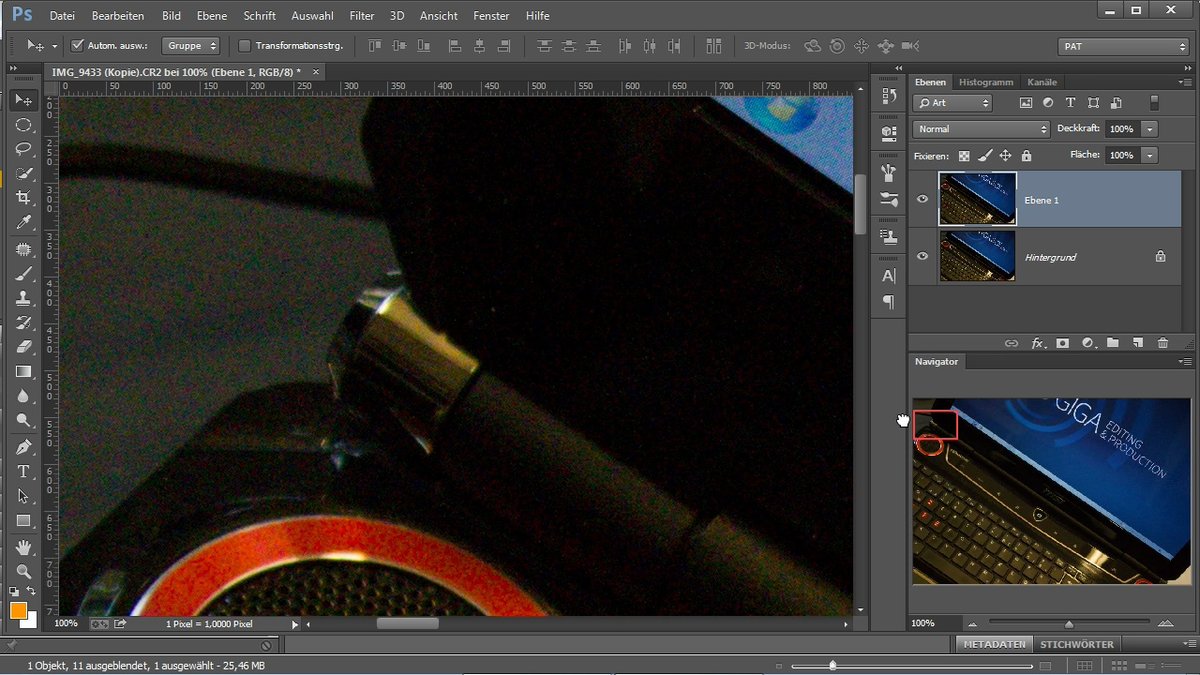Select the Crop tool
Viewport: 1200px width, 675px height.
[24, 197]
